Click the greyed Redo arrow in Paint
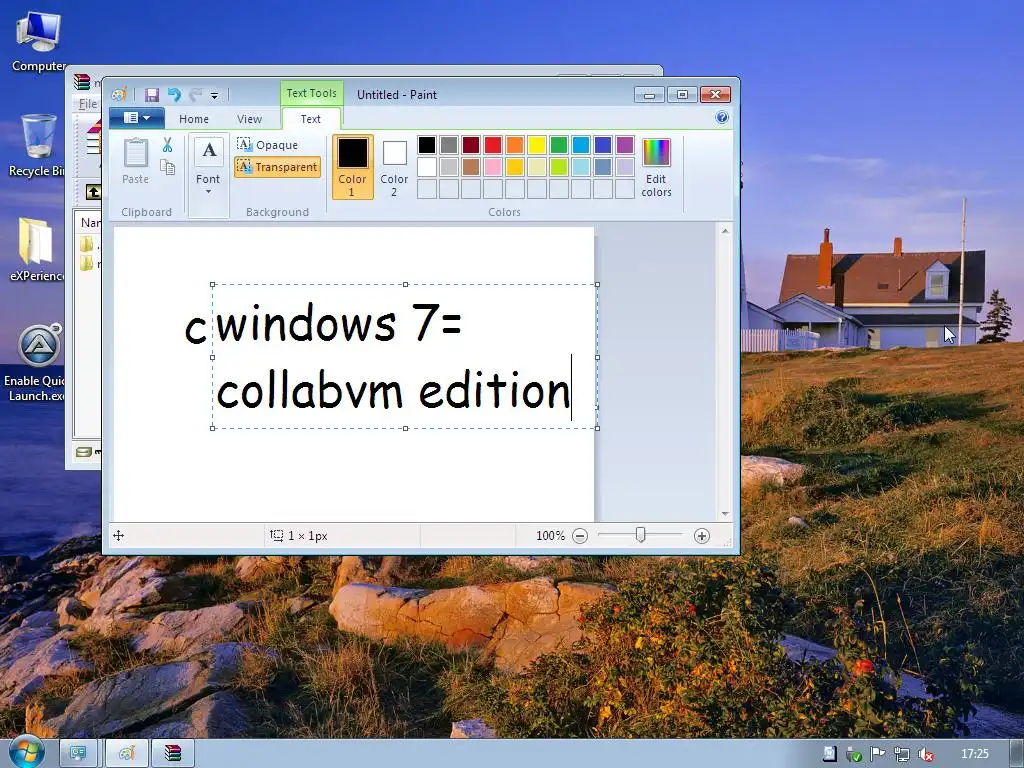 click(195, 95)
